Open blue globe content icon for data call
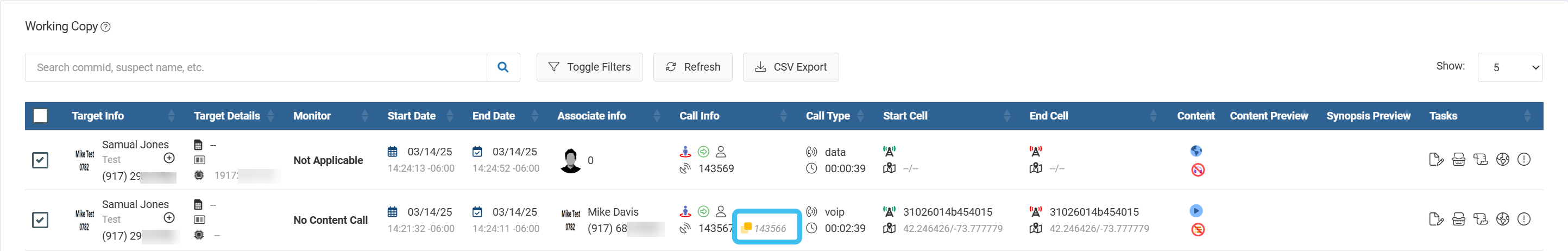 click(x=1195, y=151)
